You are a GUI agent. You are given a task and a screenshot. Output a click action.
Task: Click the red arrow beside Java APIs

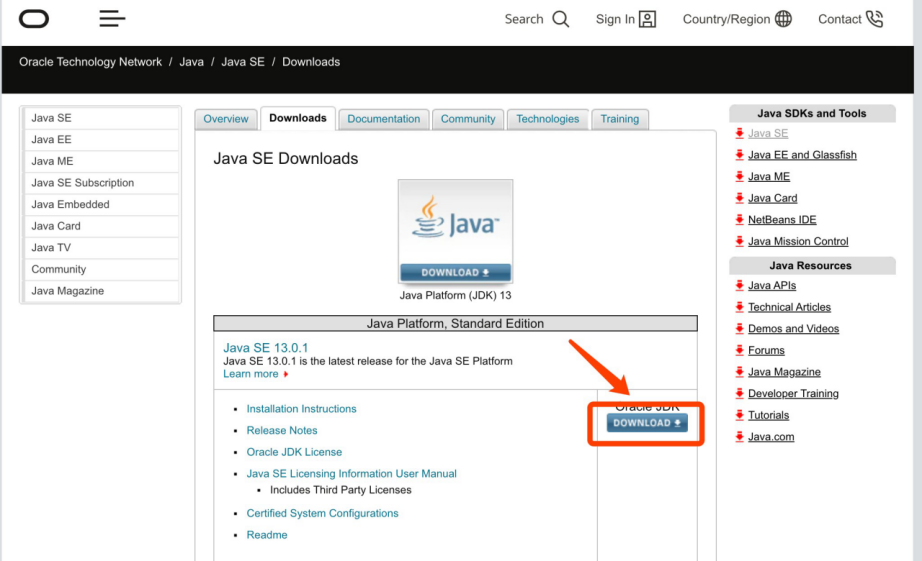(x=739, y=285)
